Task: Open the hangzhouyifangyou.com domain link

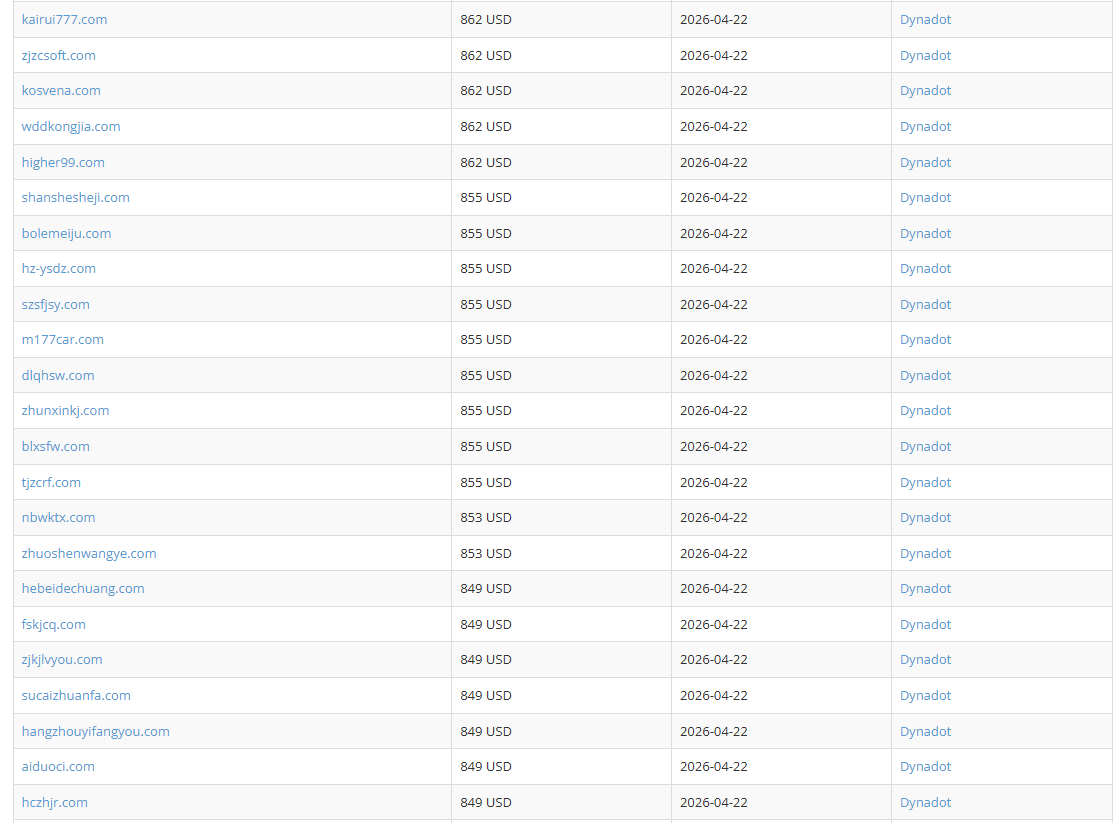Action: click(x=95, y=732)
